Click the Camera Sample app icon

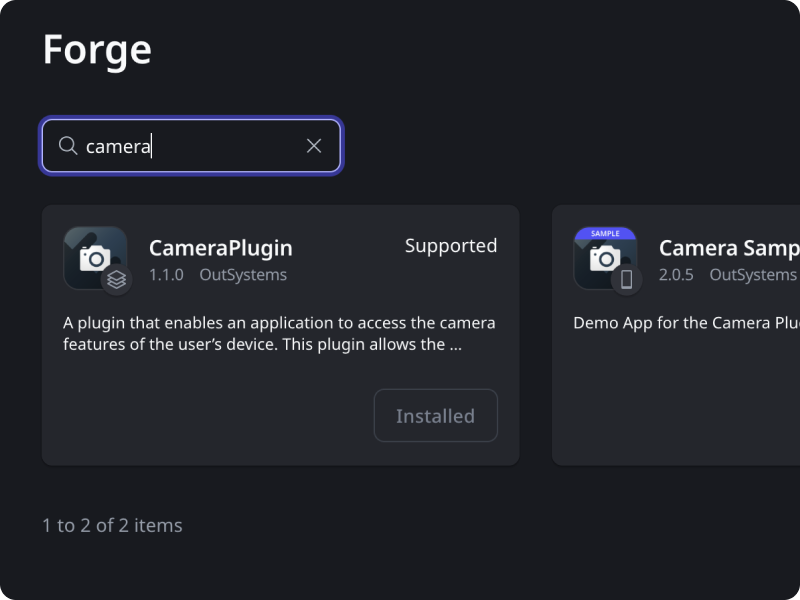604,260
